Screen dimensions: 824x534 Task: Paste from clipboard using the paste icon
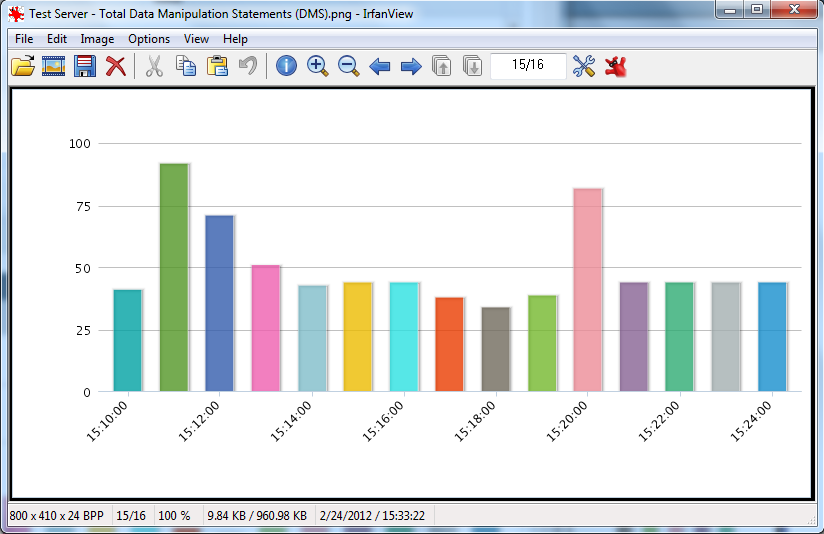point(217,66)
